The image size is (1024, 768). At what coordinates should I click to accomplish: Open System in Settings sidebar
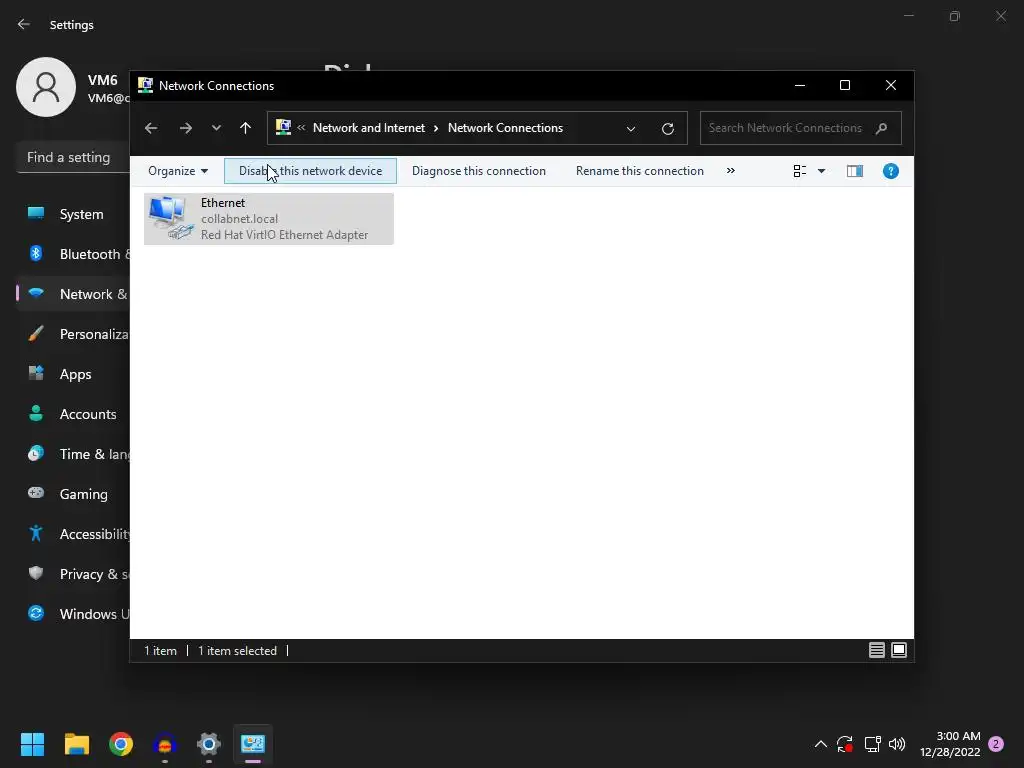coord(72,214)
